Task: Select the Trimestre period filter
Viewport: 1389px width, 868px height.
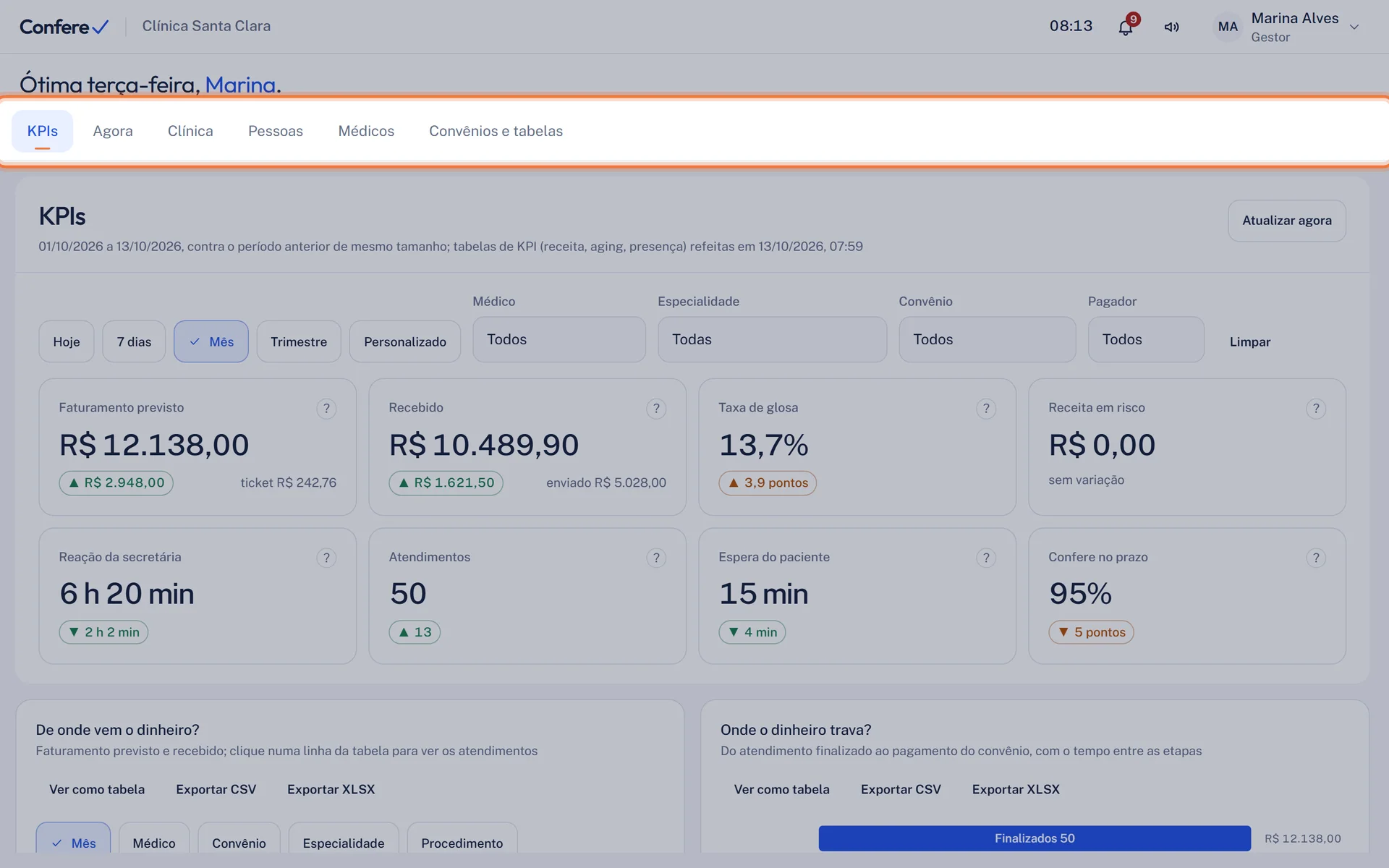Action: pos(299,341)
